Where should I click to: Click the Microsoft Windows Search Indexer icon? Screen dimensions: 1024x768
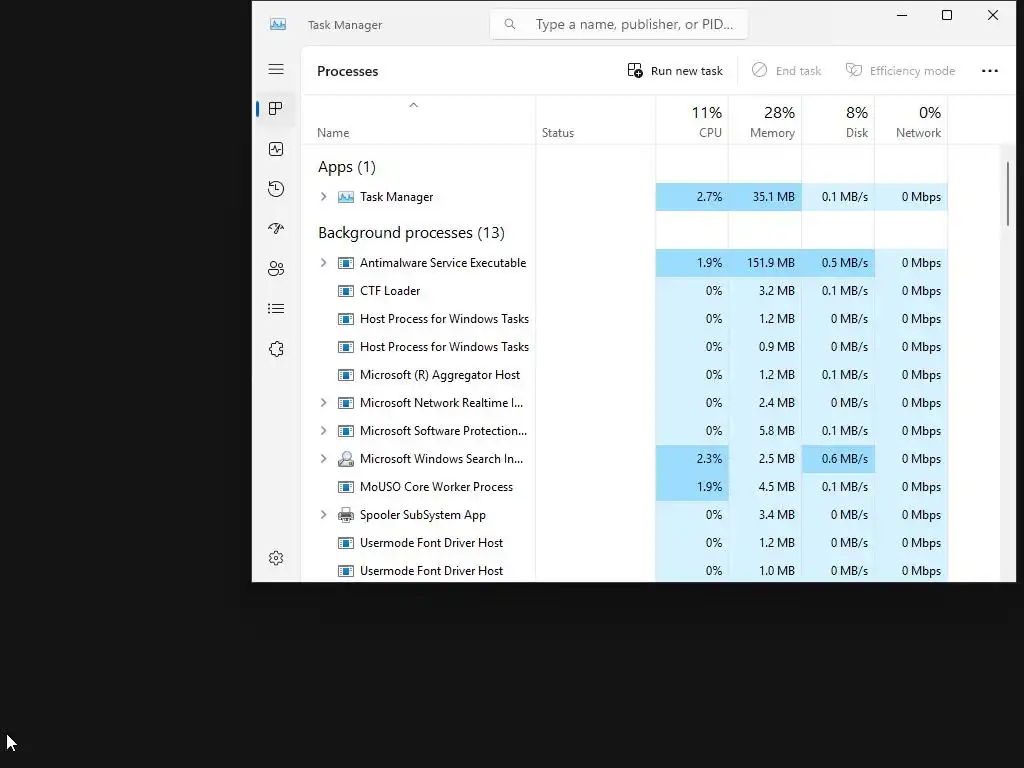pos(345,458)
